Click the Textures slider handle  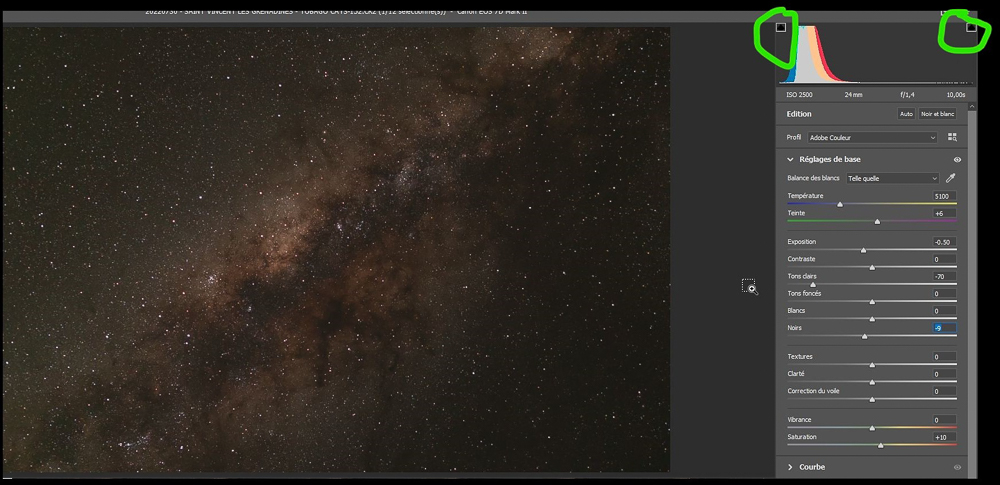(872, 365)
